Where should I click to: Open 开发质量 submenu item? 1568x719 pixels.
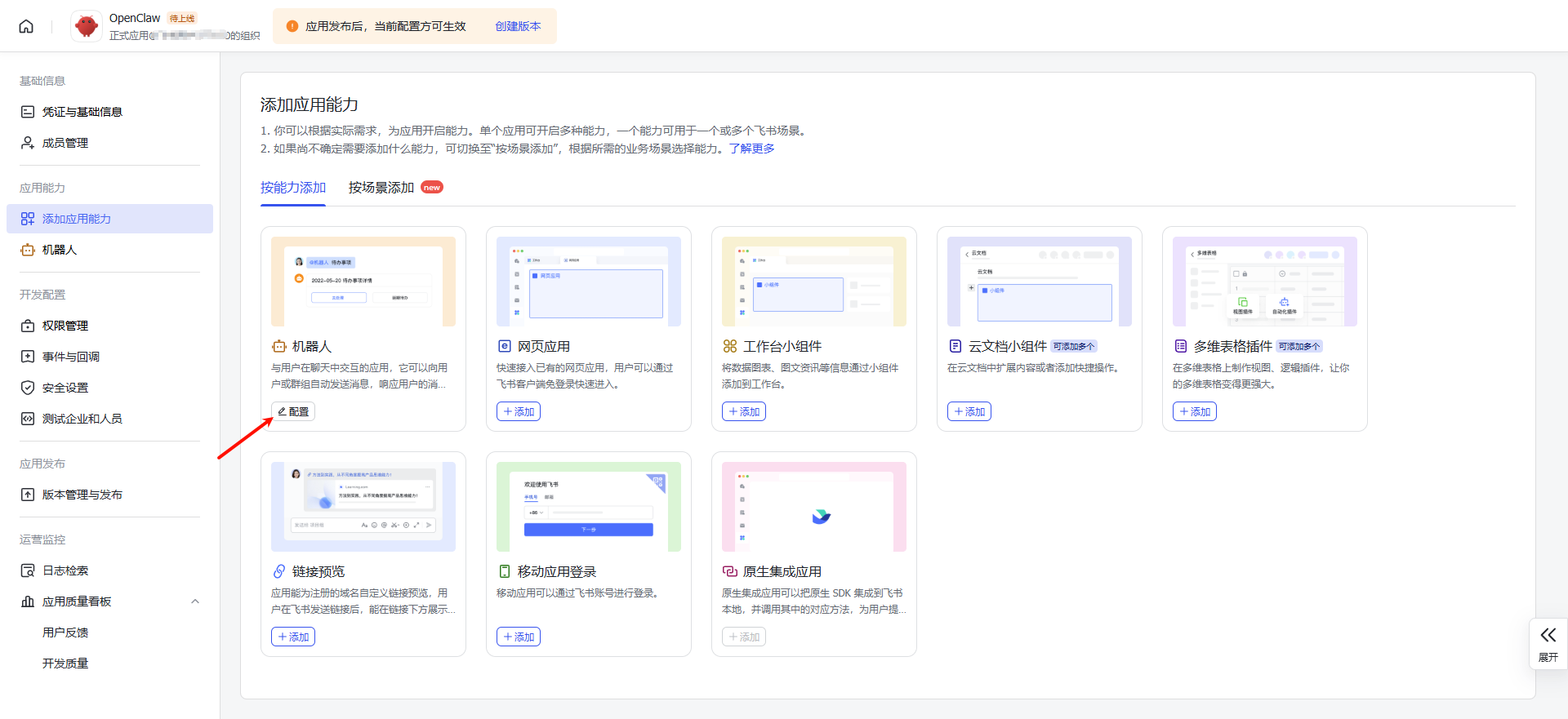[x=109, y=664]
